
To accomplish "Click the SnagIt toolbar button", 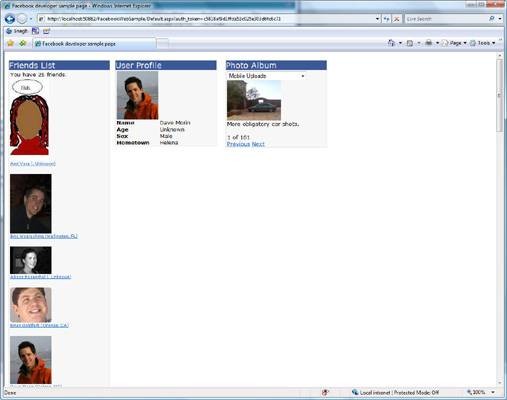I will [17, 31].
